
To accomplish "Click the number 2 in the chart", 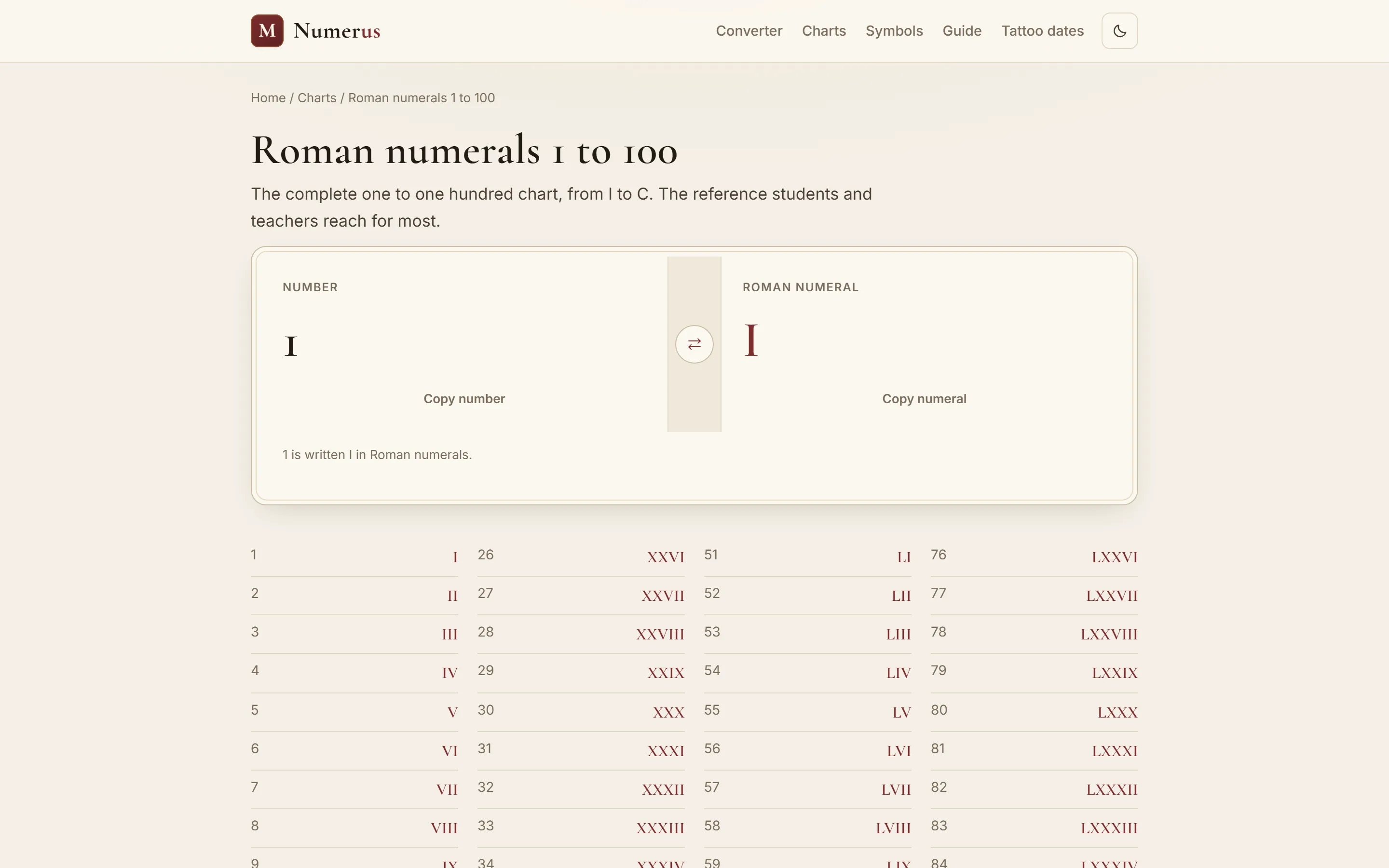I will (x=255, y=593).
